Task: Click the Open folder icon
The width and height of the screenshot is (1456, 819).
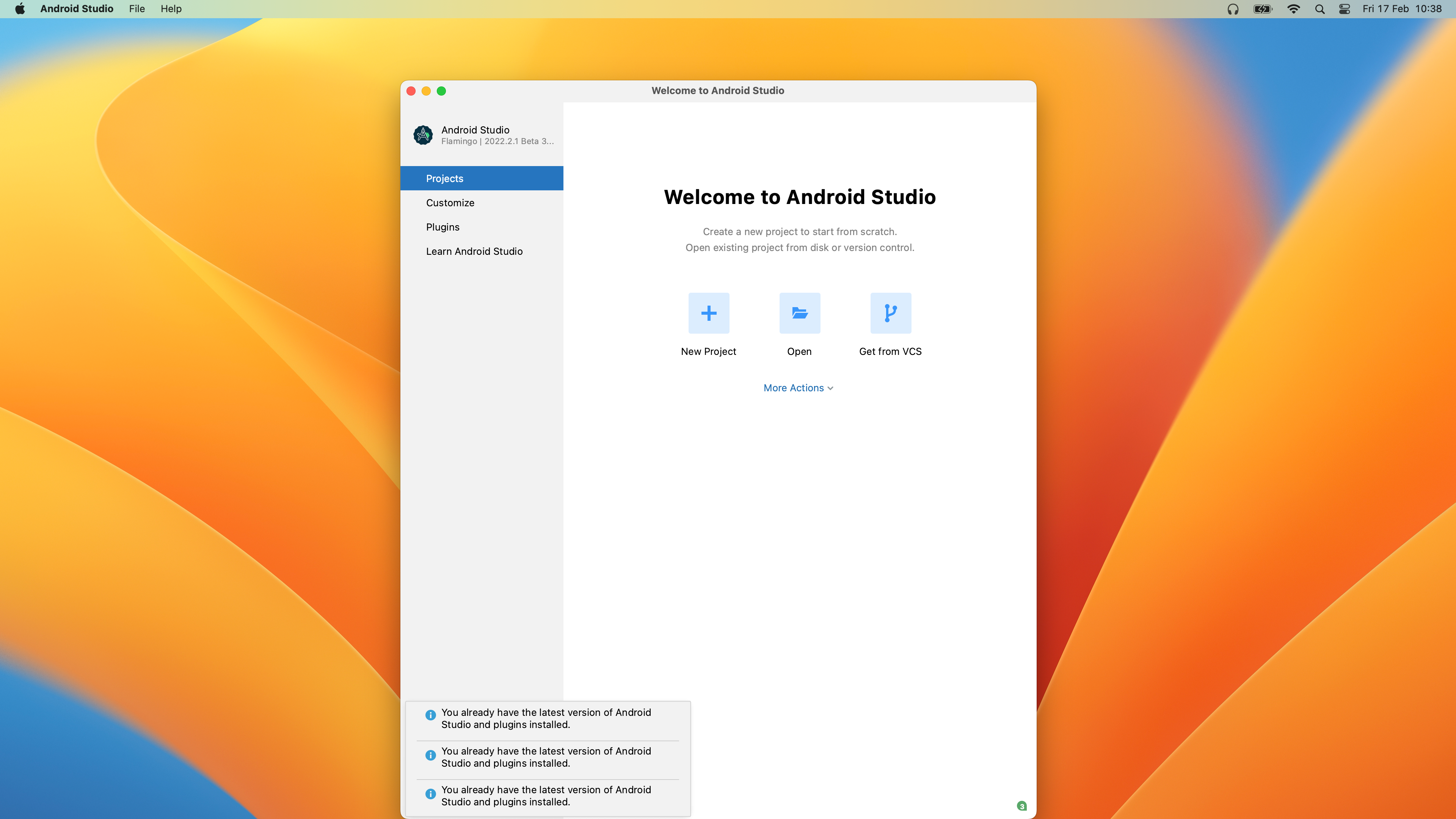Action: coord(799,313)
